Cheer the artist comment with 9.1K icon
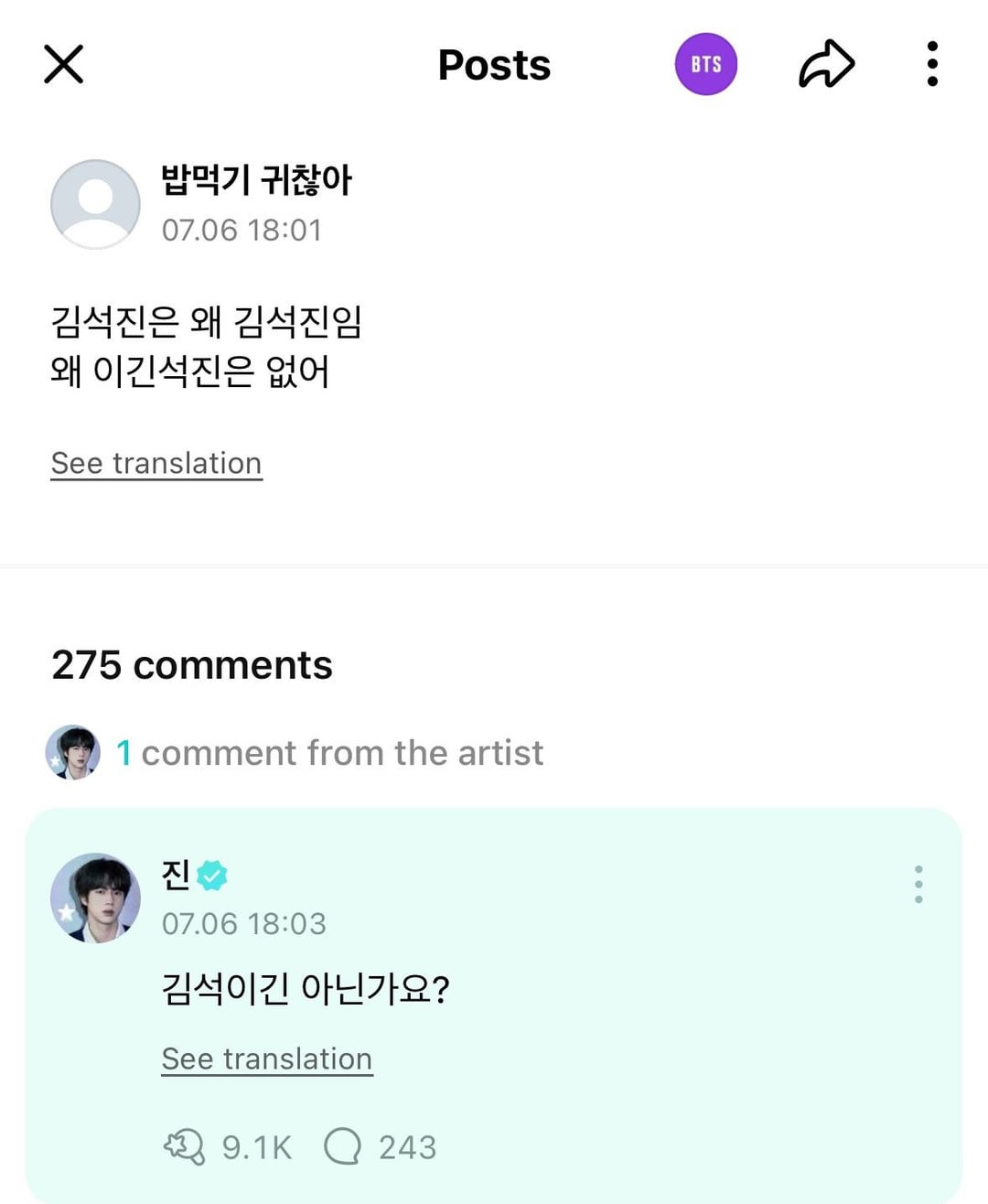The height and width of the screenshot is (1204, 988). click(184, 1146)
